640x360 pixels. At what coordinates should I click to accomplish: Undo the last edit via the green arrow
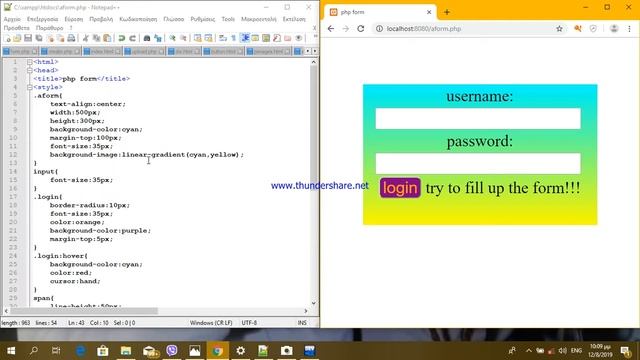coord(121,38)
